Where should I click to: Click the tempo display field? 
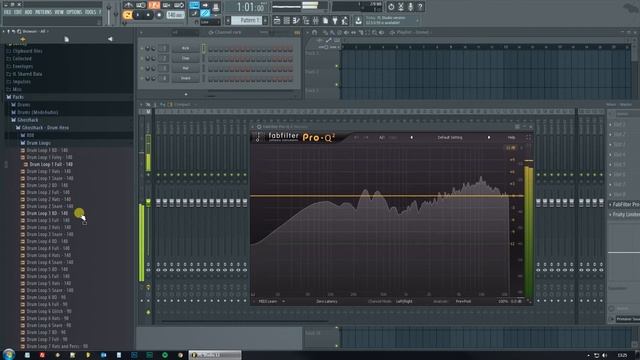click(x=175, y=15)
